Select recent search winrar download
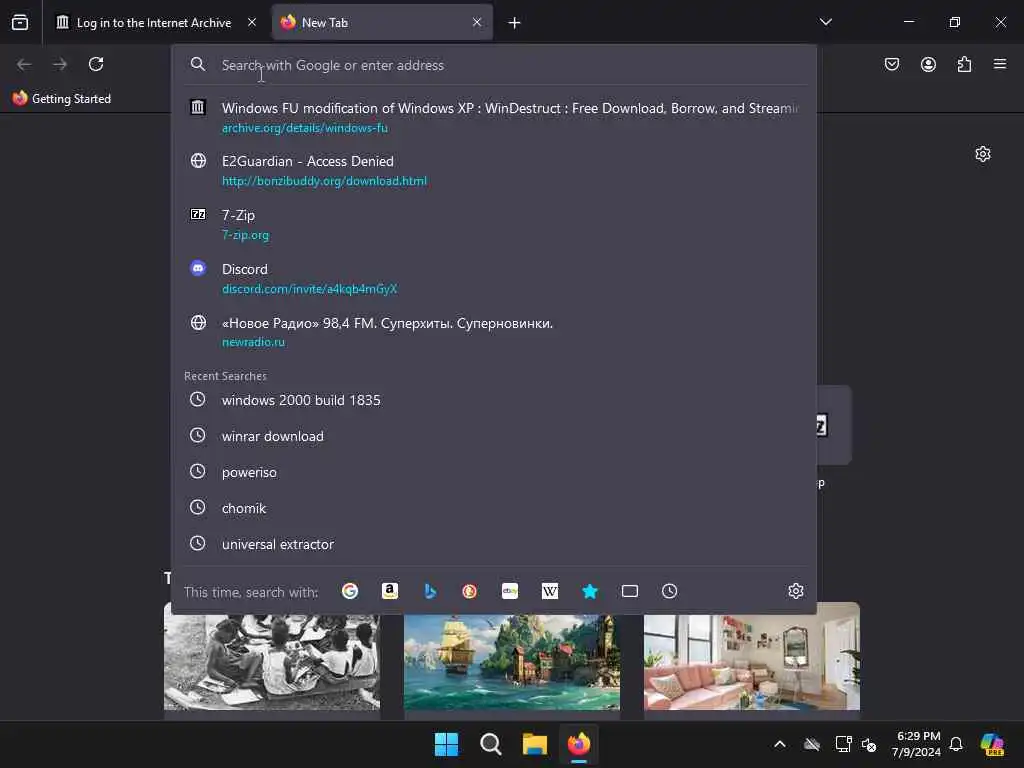 (x=494, y=436)
